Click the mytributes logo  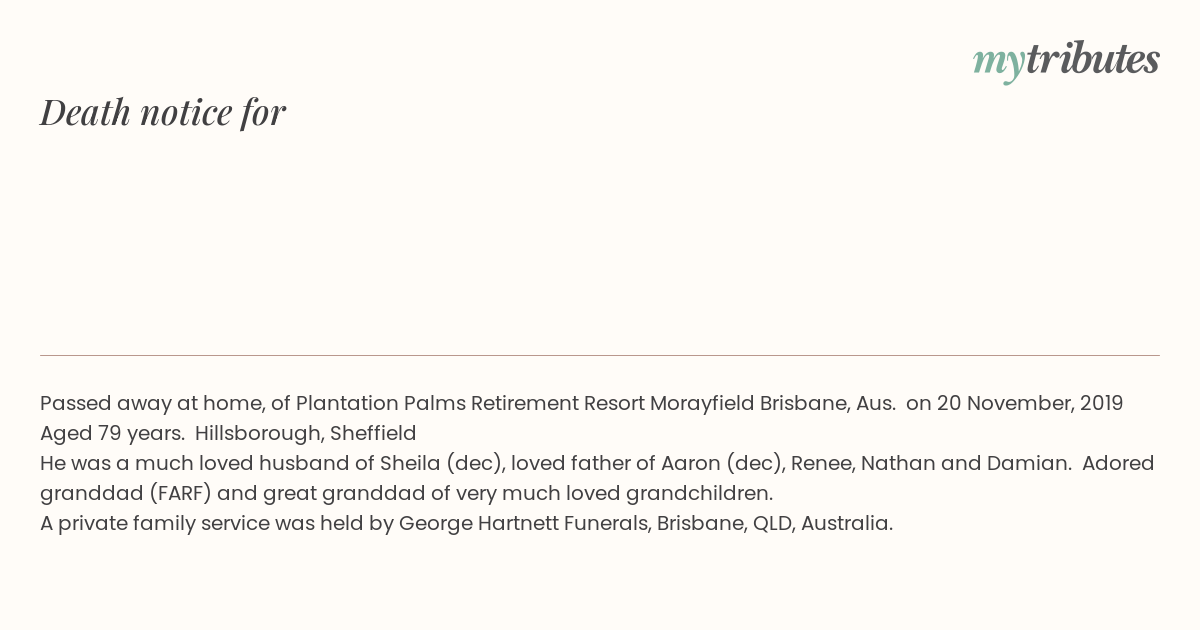pyautogui.click(x=1066, y=61)
